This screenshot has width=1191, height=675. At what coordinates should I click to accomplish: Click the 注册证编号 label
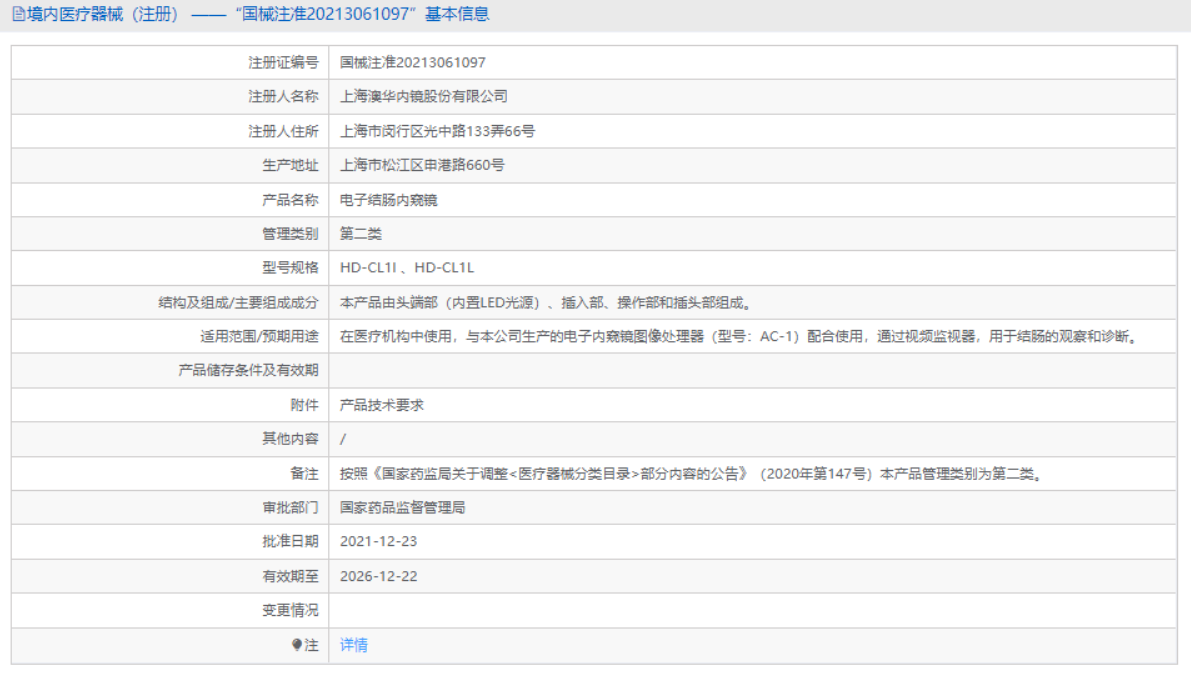(283, 62)
